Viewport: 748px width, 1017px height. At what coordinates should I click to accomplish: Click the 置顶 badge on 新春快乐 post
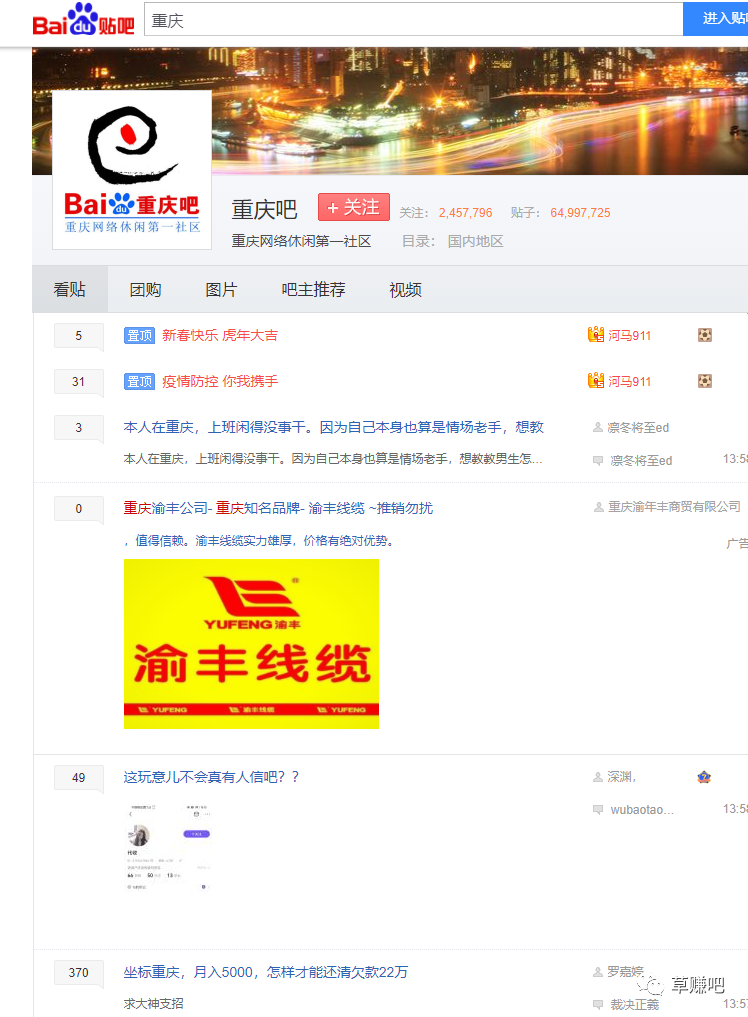click(139, 336)
